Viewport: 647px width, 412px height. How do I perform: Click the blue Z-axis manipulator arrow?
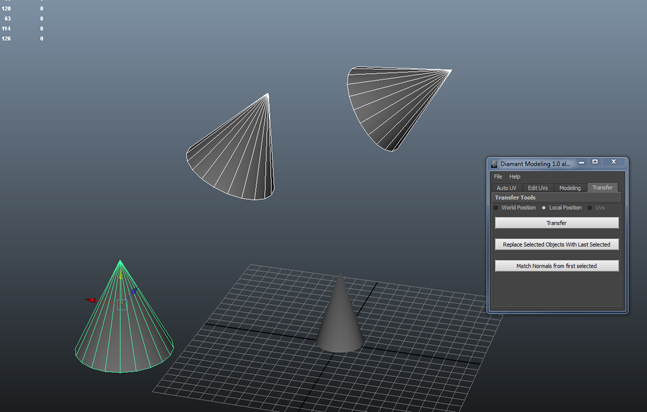click(133, 292)
